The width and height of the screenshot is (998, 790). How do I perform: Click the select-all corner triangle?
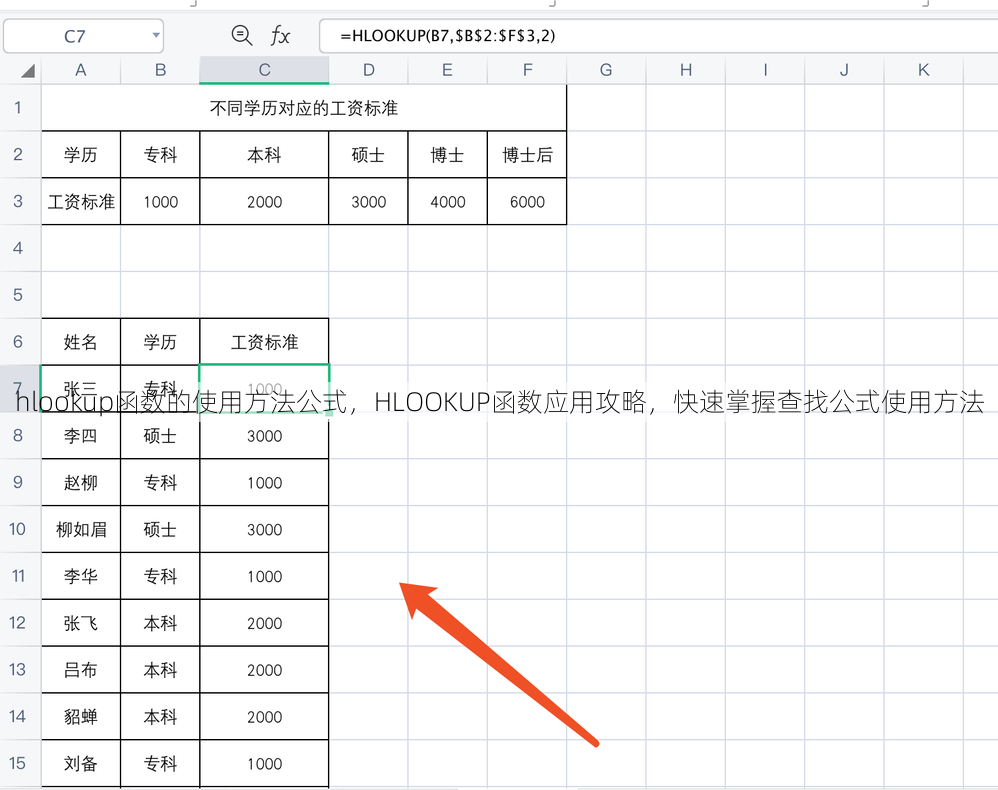27,71
